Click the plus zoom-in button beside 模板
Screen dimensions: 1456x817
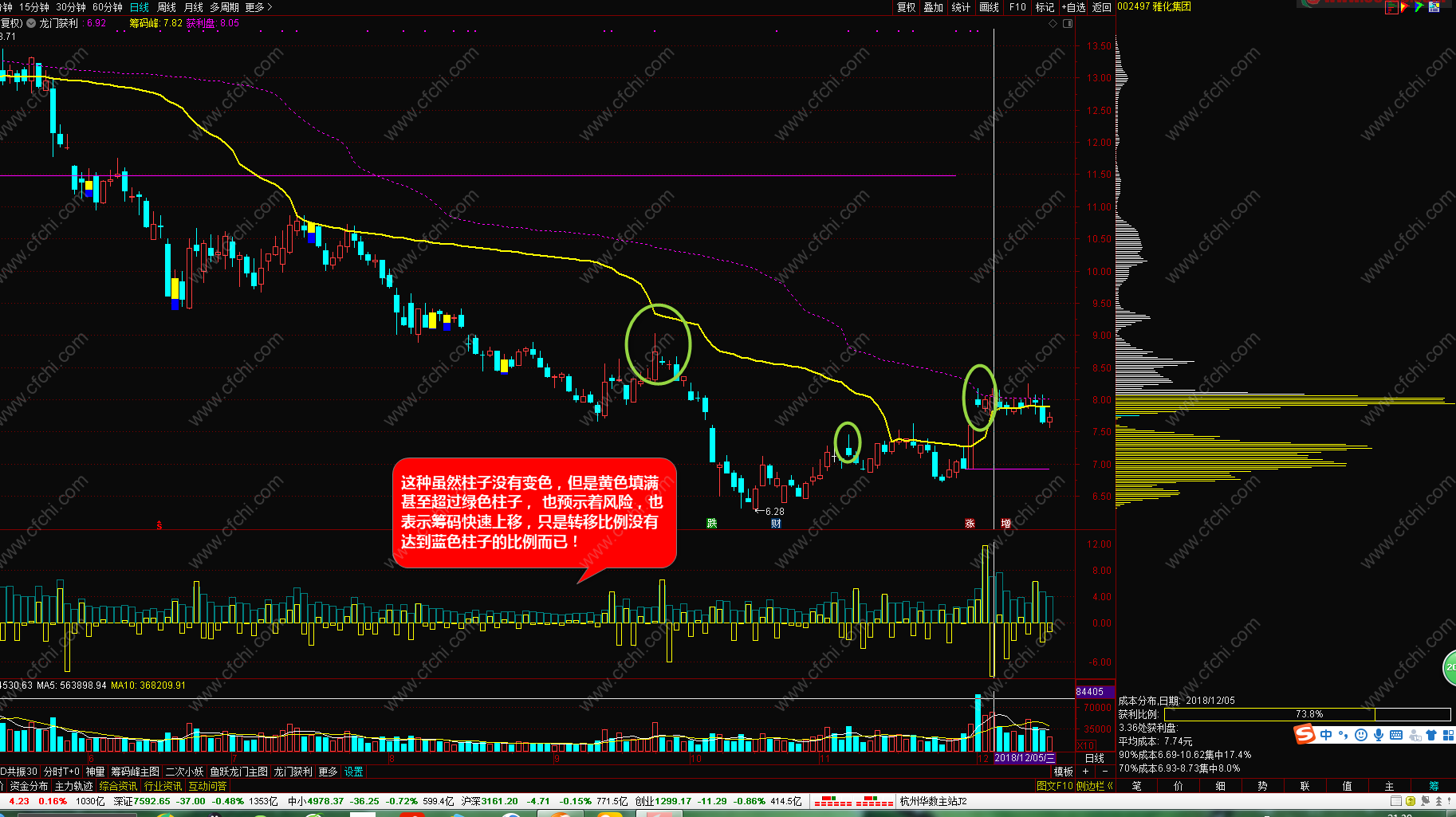pyautogui.click(x=1085, y=772)
